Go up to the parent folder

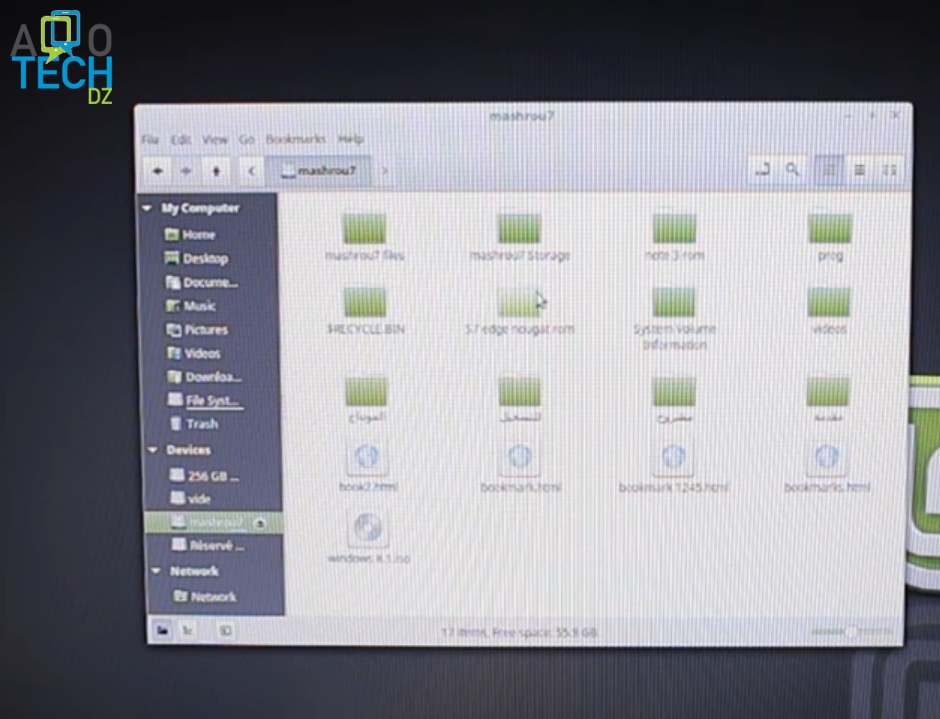pos(216,171)
